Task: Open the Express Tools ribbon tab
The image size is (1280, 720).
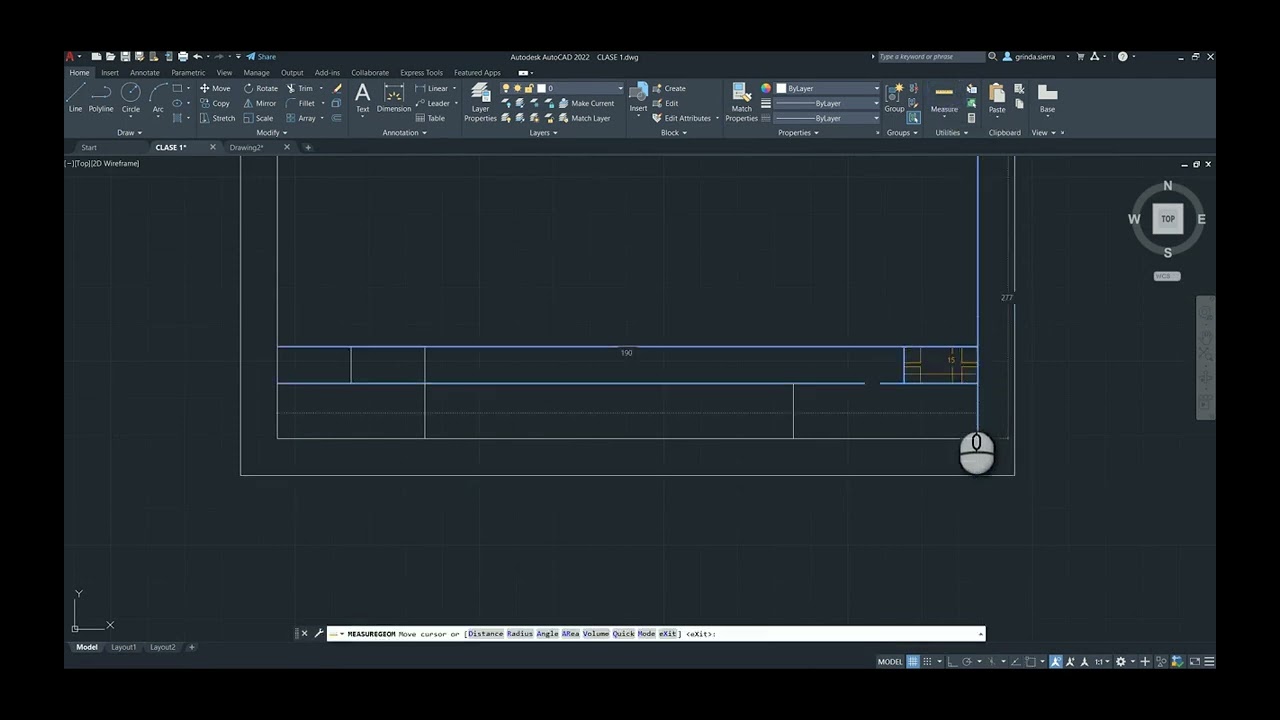Action: pyautogui.click(x=421, y=72)
